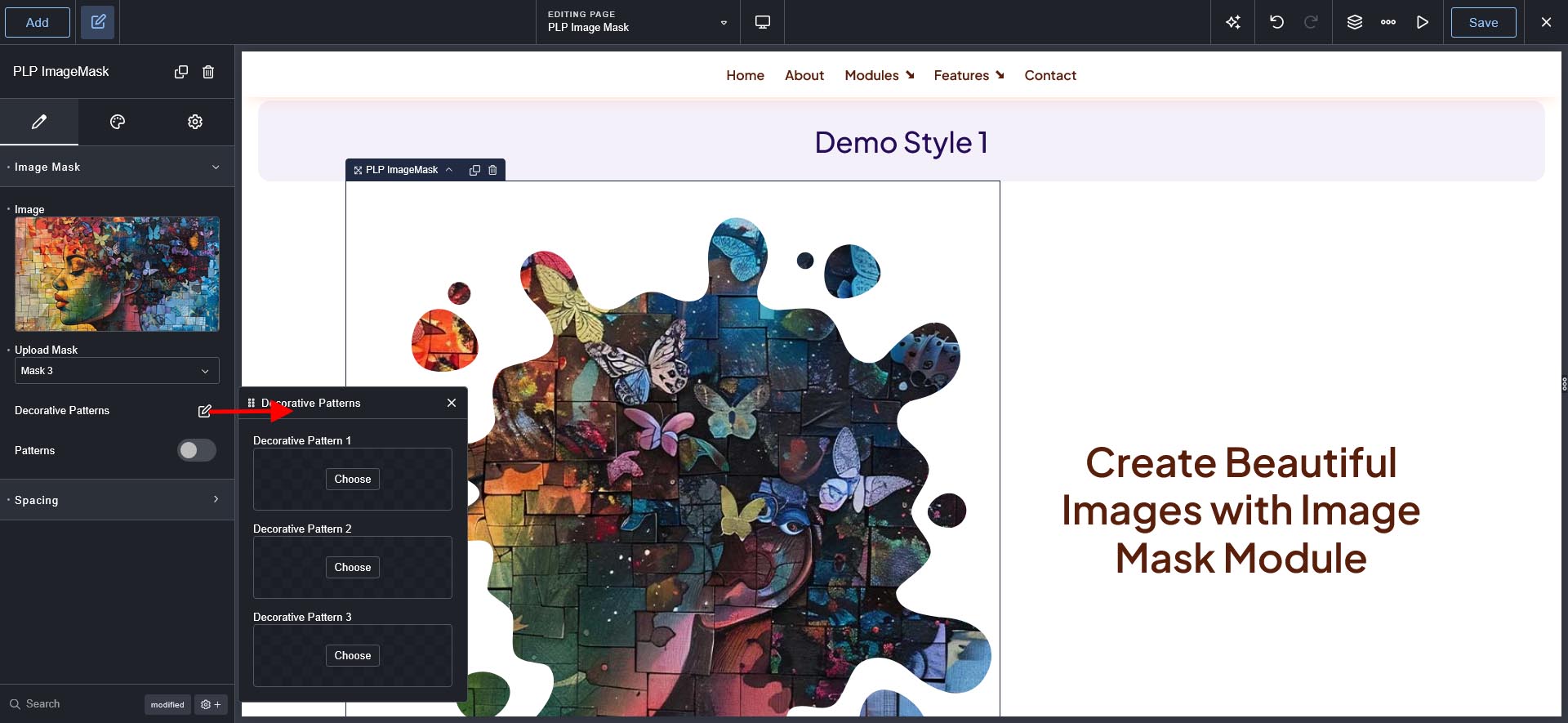Close the page editor
Screen dimensions: 1568x723
point(1546,22)
